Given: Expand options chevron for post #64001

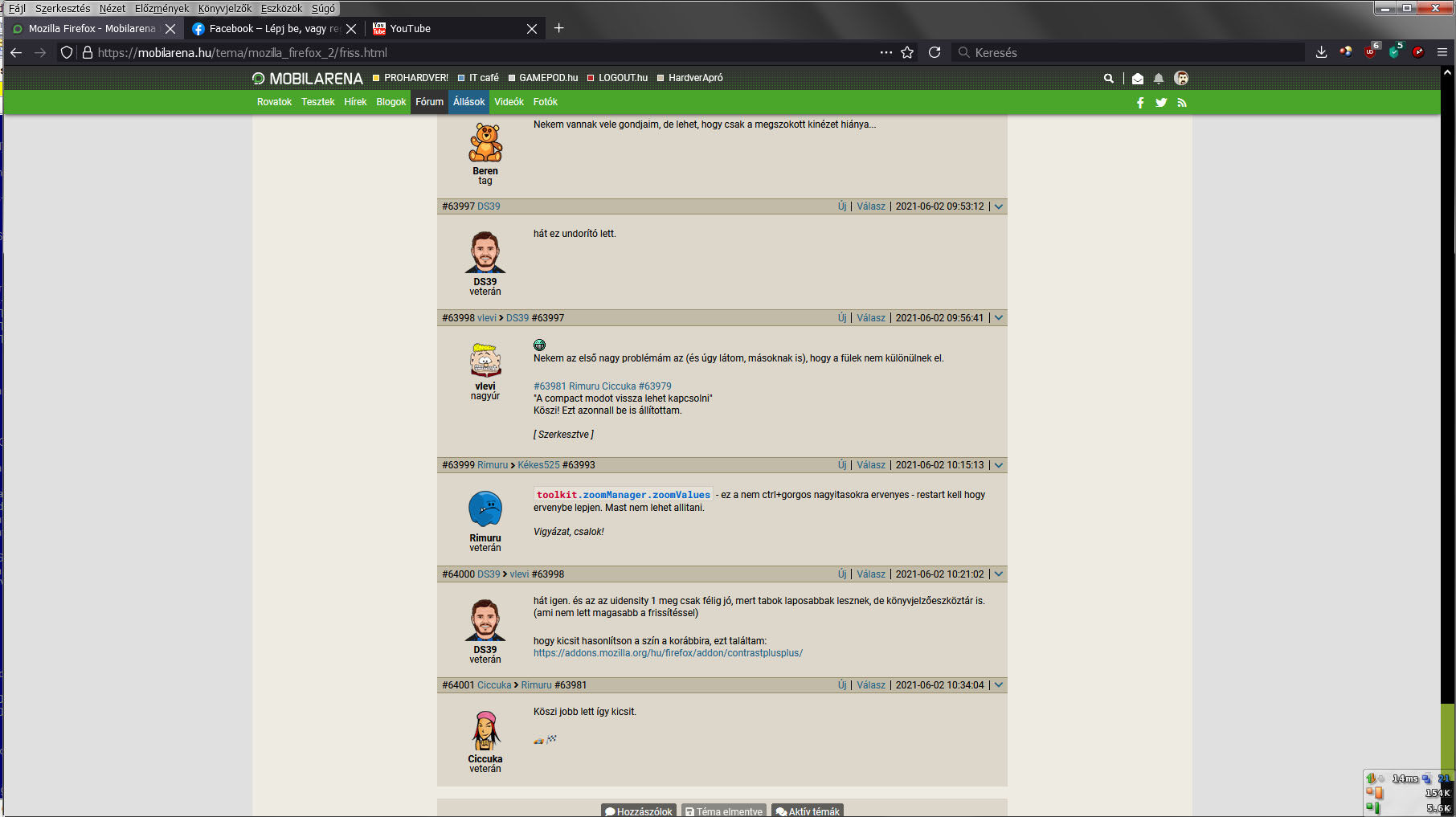Looking at the screenshot, I should [999, 685].
